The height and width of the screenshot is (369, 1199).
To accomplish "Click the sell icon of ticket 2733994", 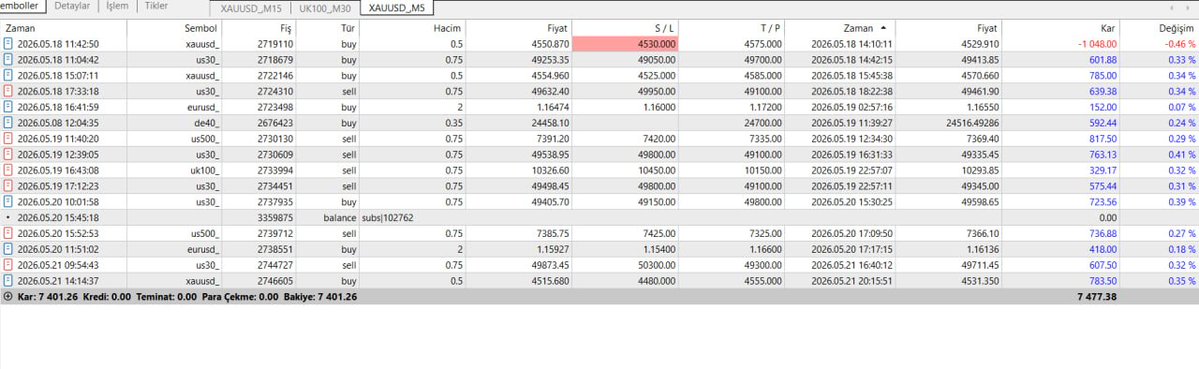I will point(8,170).
